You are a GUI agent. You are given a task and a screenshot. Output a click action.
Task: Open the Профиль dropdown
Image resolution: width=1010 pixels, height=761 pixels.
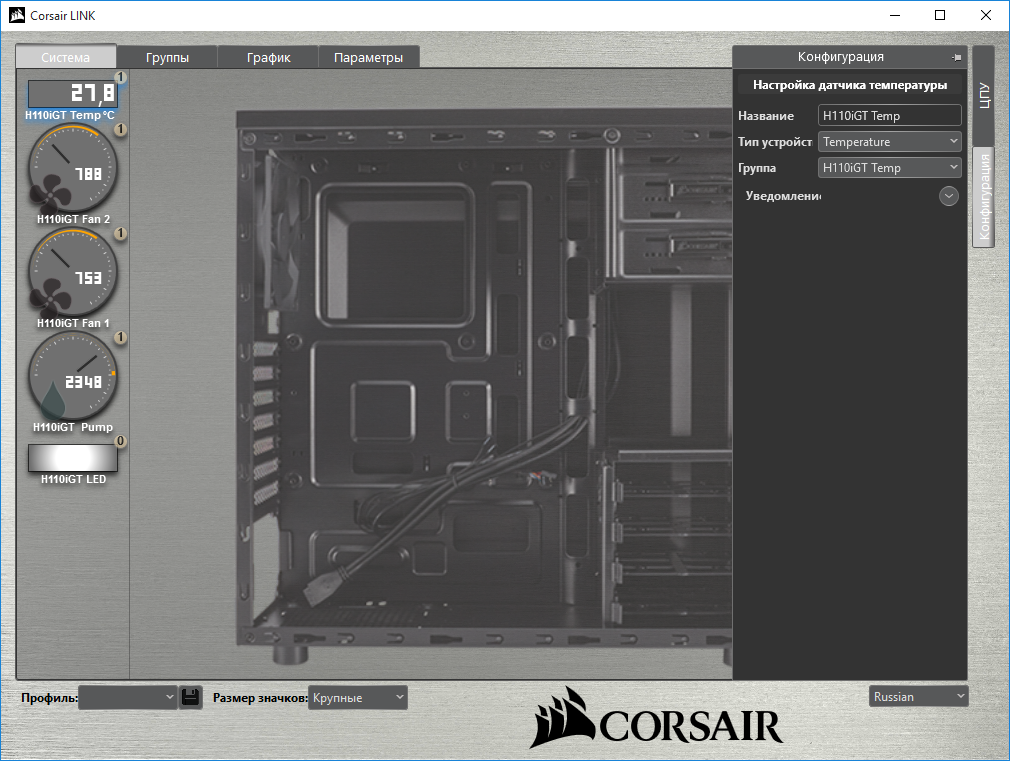click(x=127, y=697)
